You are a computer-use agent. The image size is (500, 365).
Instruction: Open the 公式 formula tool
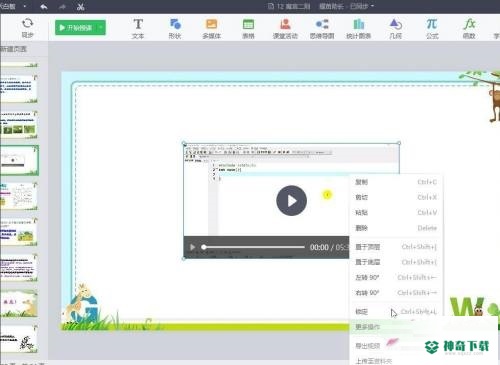click(x=432, y=29)
